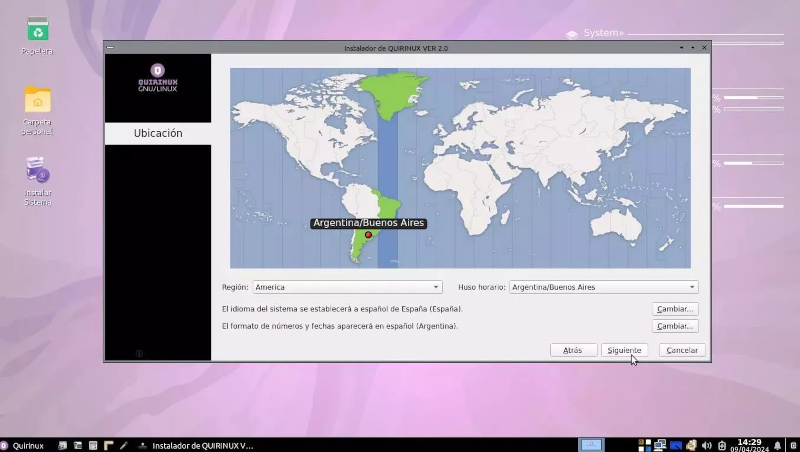Click the System widget icon on desktop
The width and height of the screenshot is (800, 452).
click(x=572, y=34)
